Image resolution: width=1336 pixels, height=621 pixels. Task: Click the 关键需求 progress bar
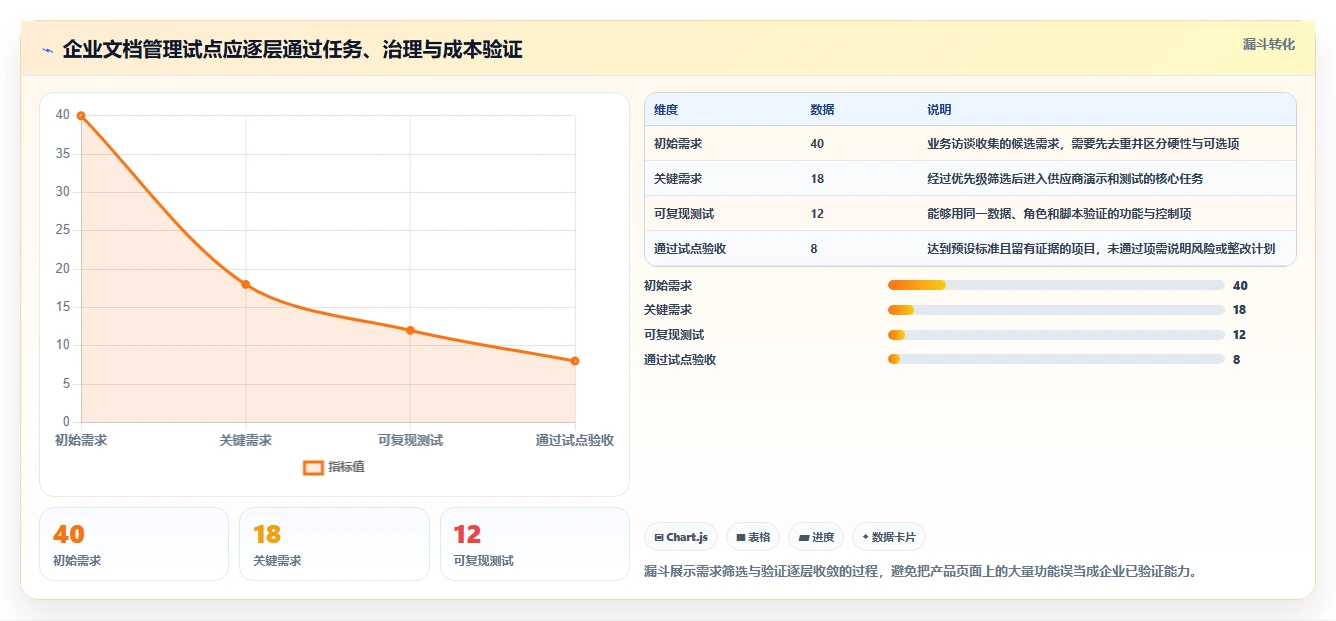(x=1056, y=310)
